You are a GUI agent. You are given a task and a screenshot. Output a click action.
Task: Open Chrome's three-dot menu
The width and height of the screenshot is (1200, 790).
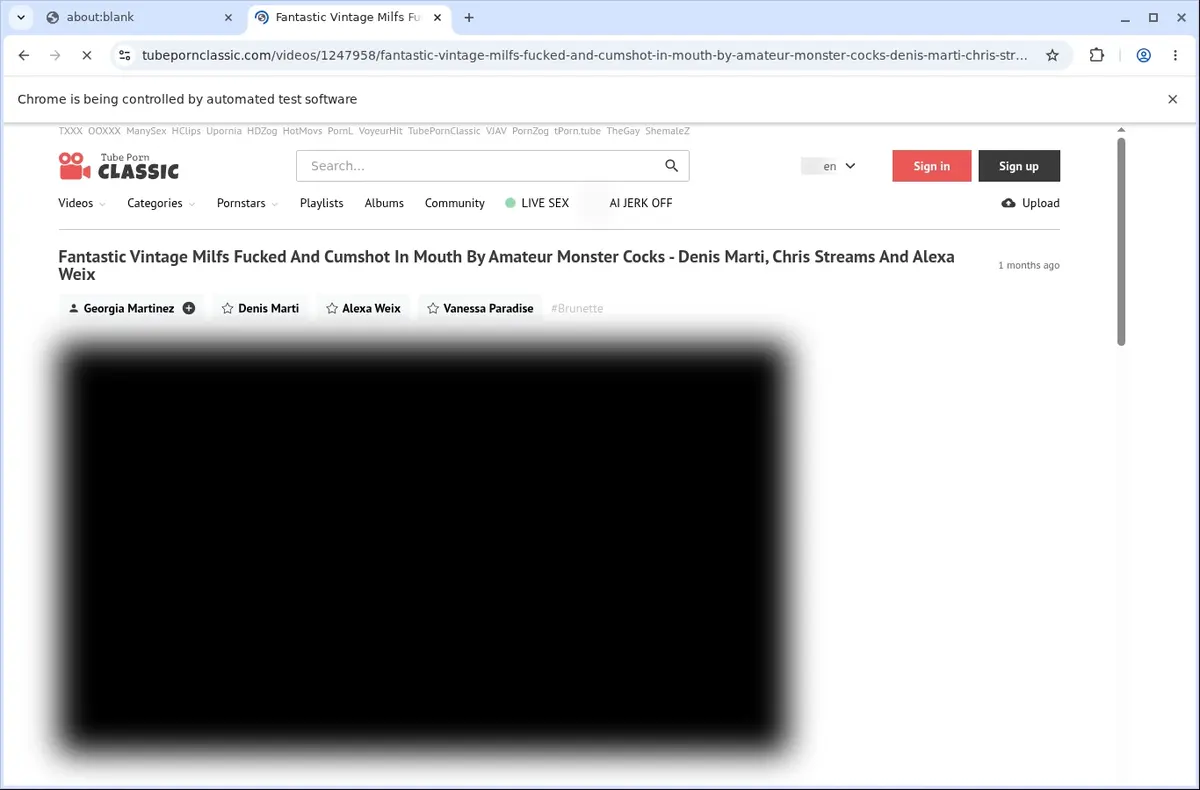(1175, 55)
